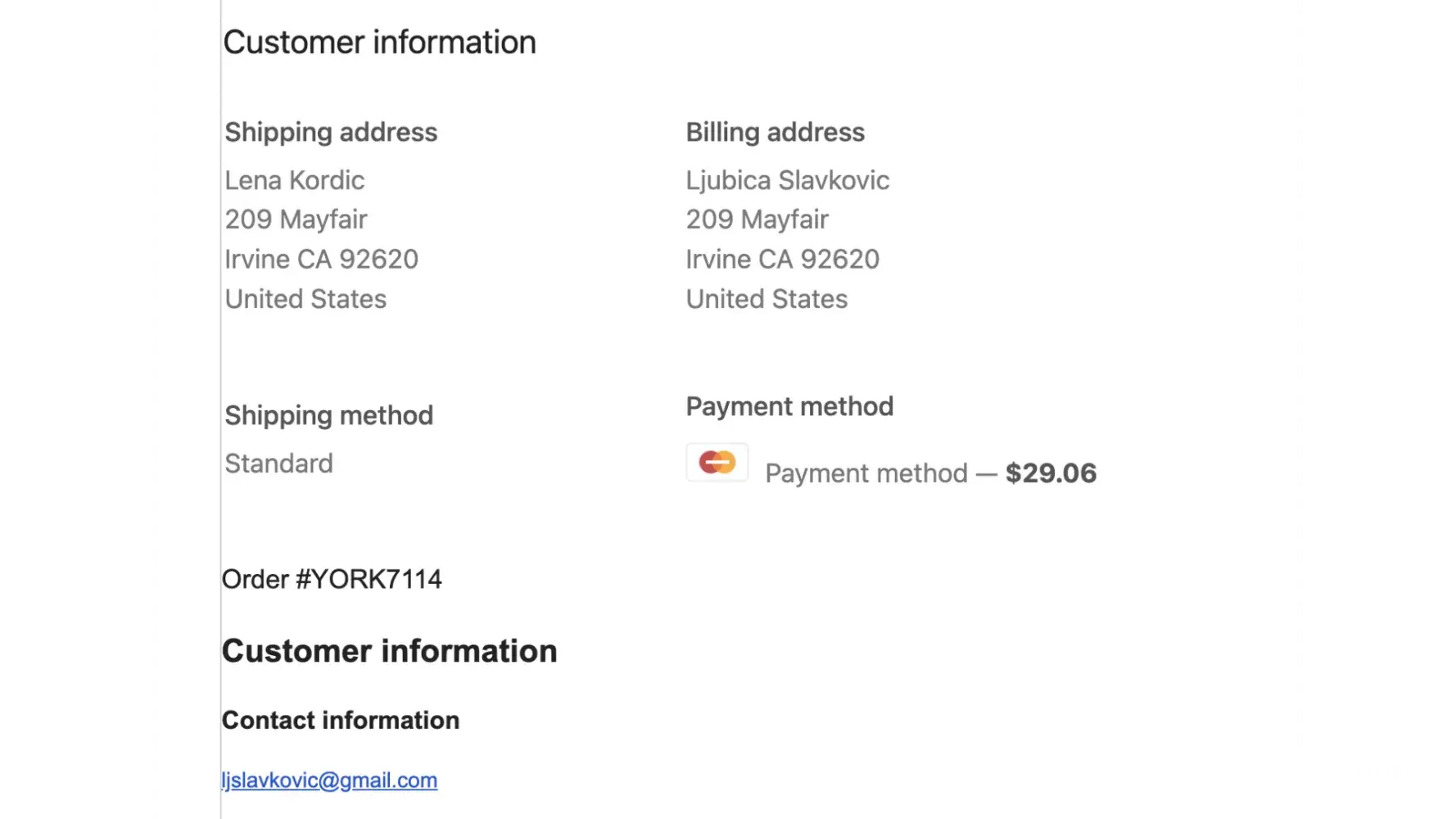Click the name Ljubica Slavkovic

click(x=787, y=180)
